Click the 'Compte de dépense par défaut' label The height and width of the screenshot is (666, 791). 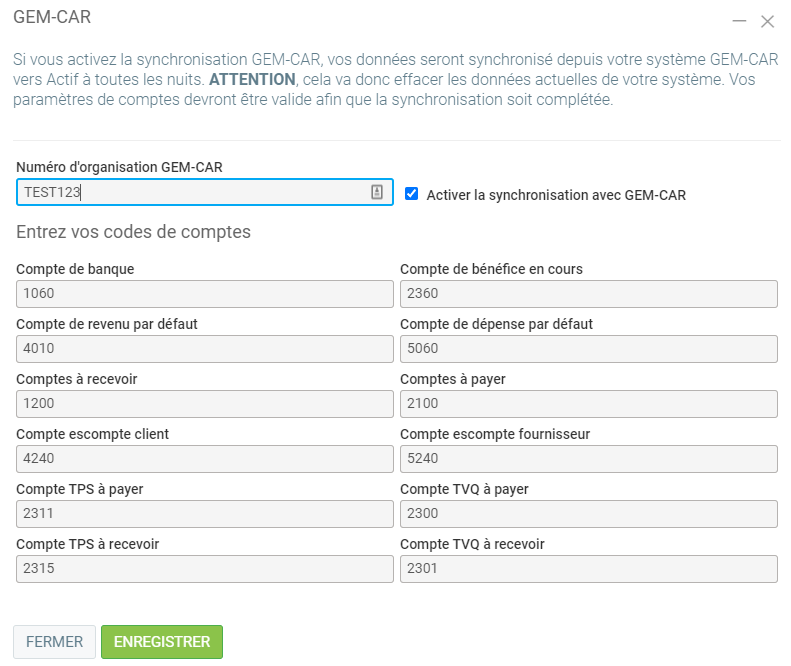[x=496, y=324]
